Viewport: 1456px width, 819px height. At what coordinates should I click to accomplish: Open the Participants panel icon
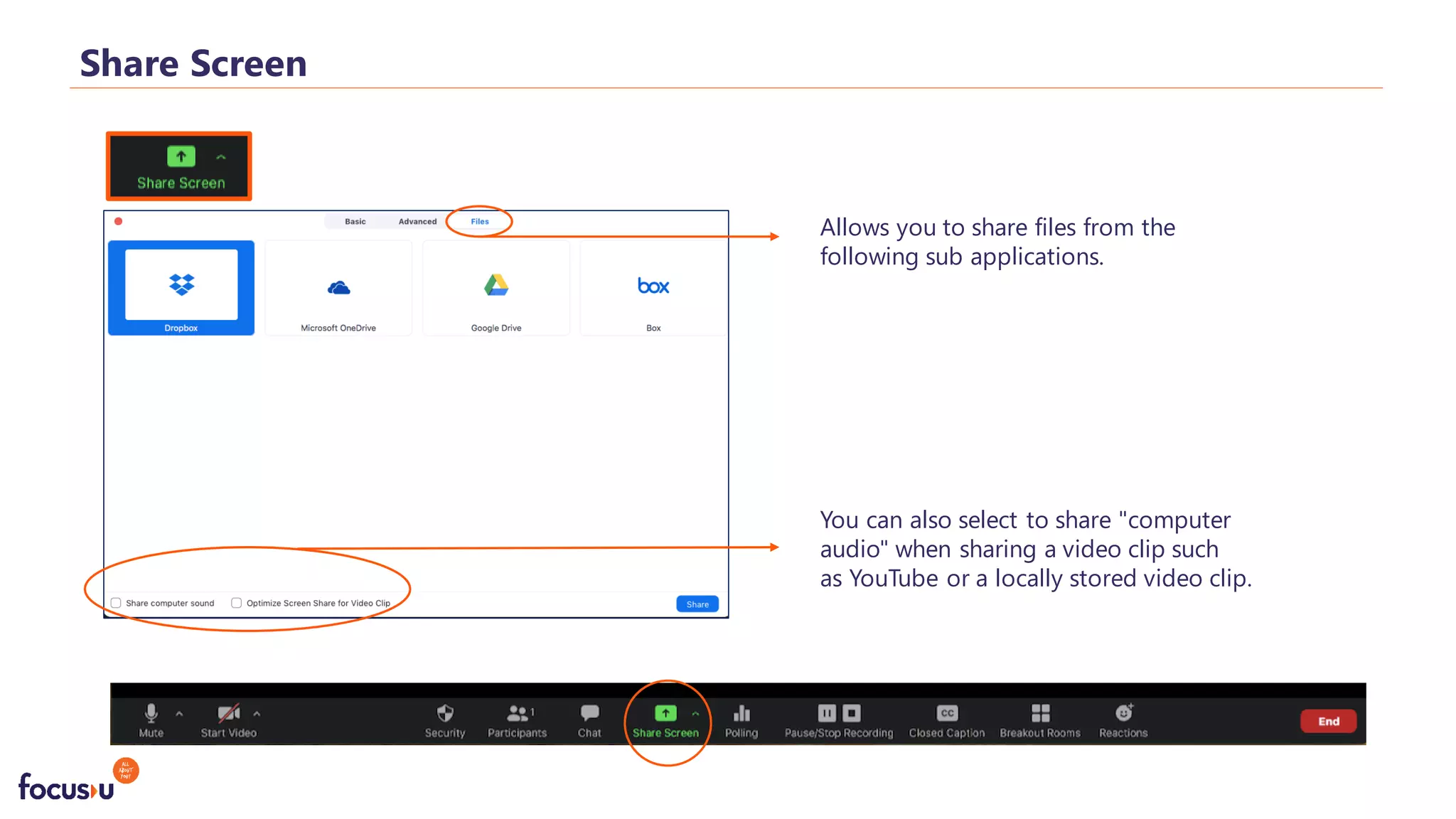pyautogui.click(x=517, y=713)
